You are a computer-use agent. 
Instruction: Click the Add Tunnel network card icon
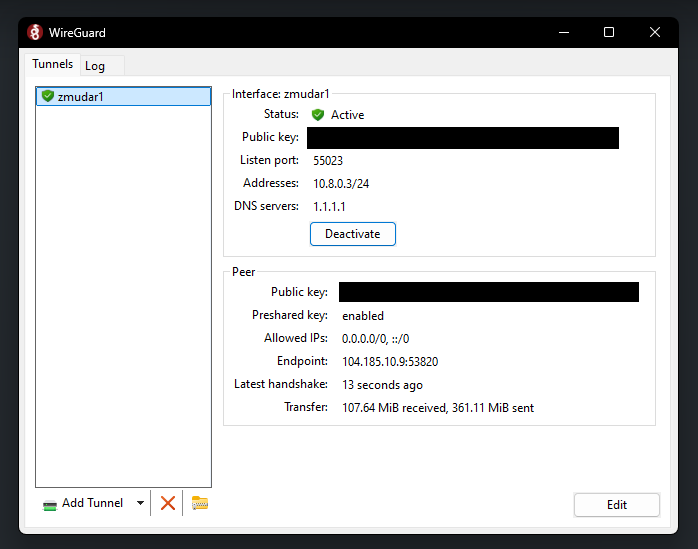50,504
